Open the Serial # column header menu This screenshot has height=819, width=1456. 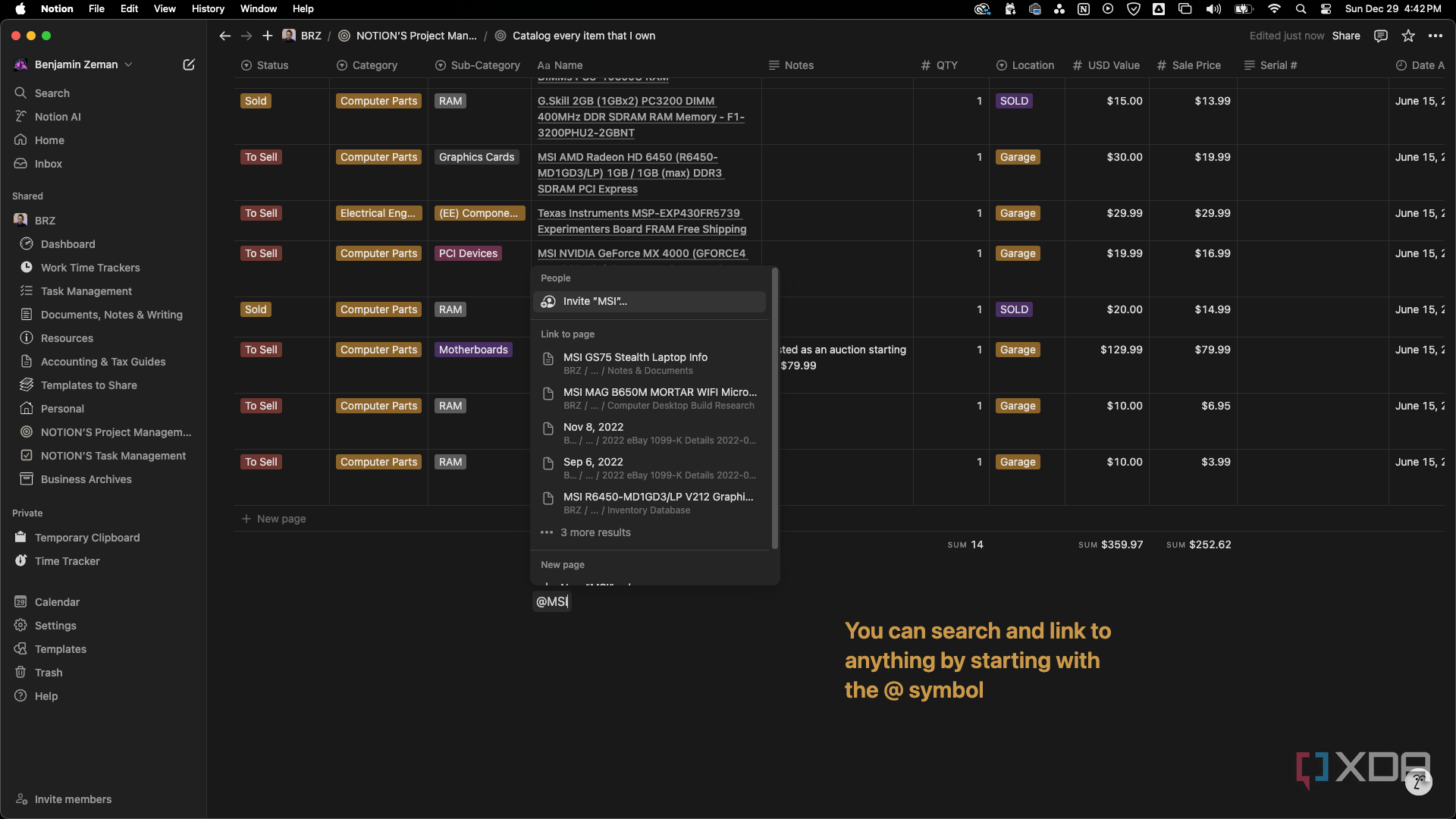[1271, 65]
